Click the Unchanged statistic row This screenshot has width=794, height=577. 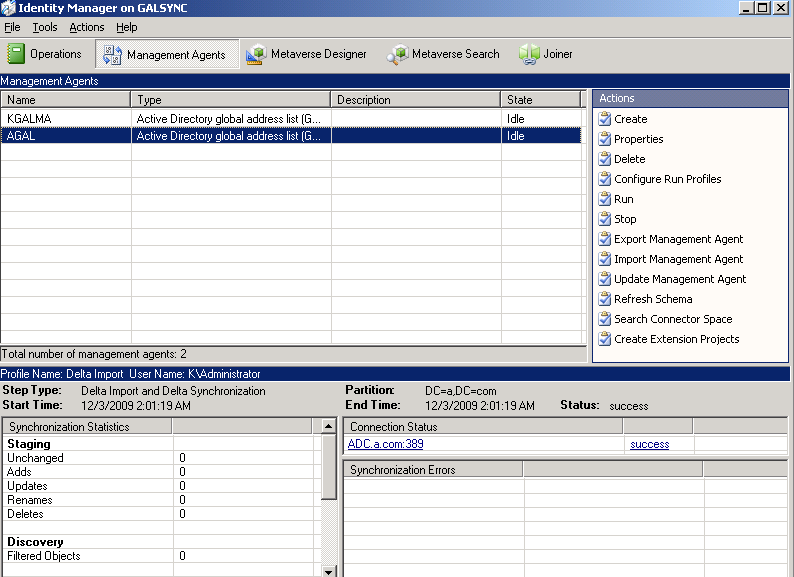(161, 457)
